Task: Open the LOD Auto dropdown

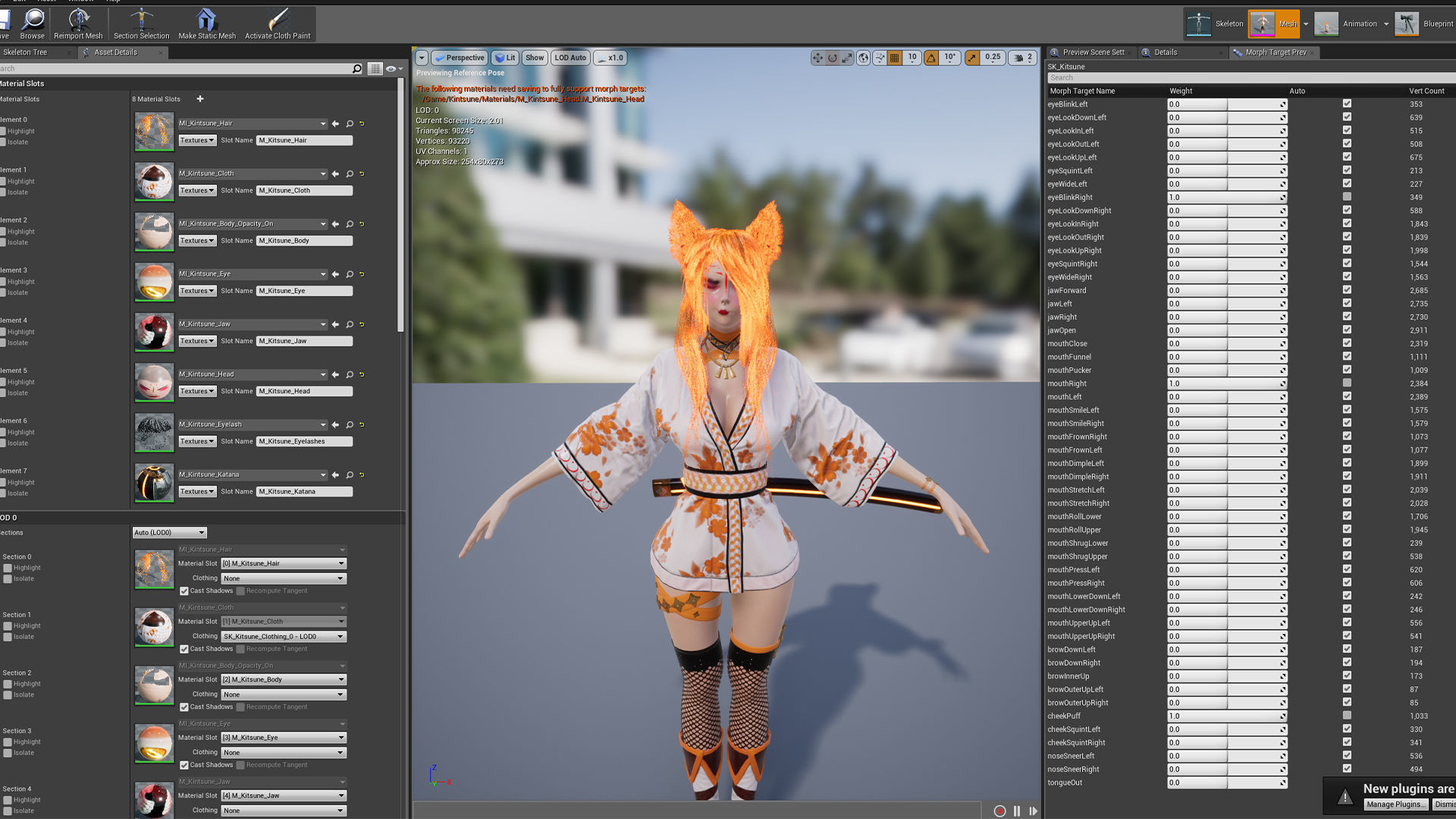Action: click(x=570, y=58)
